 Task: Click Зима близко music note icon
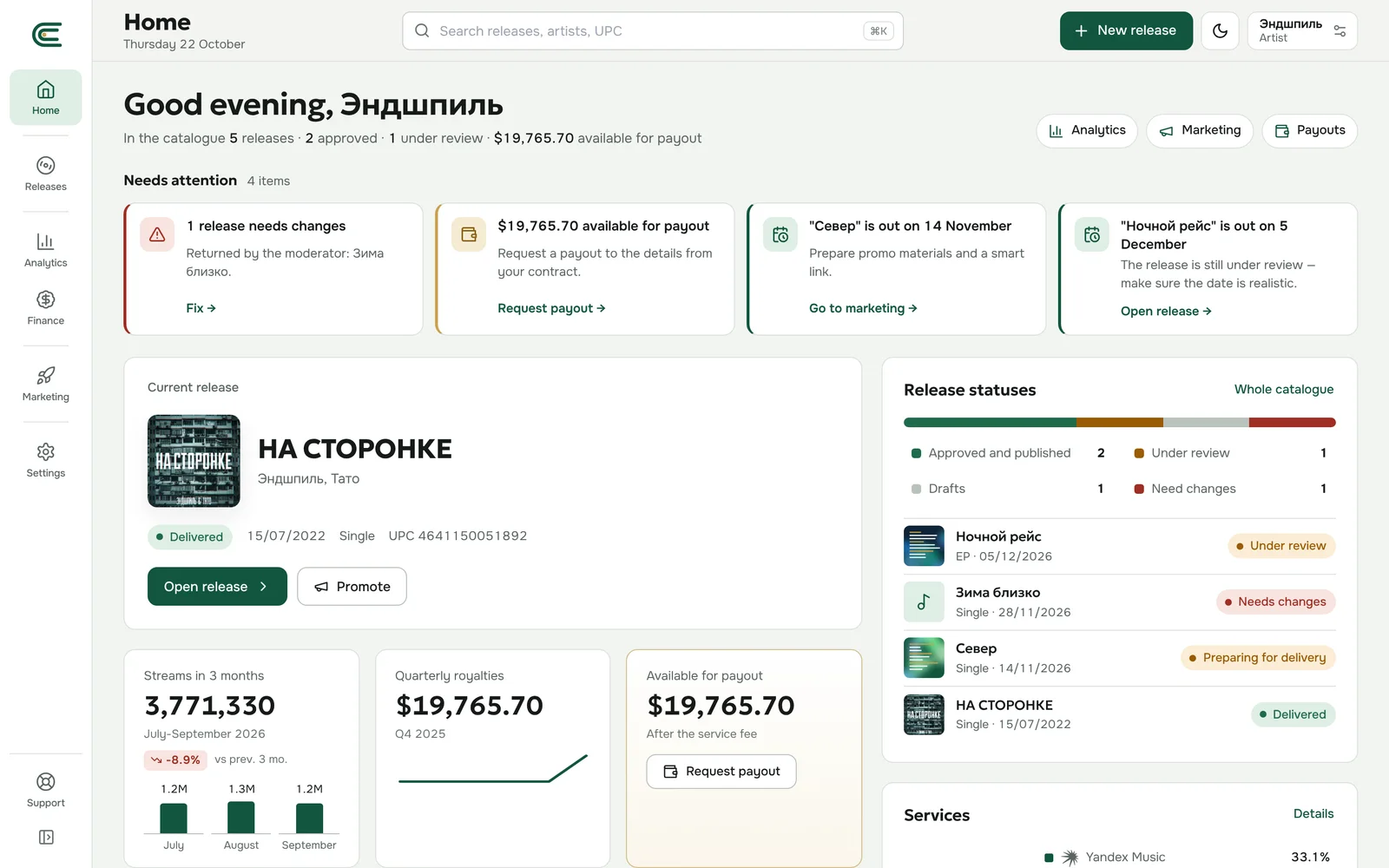point(924,602)
